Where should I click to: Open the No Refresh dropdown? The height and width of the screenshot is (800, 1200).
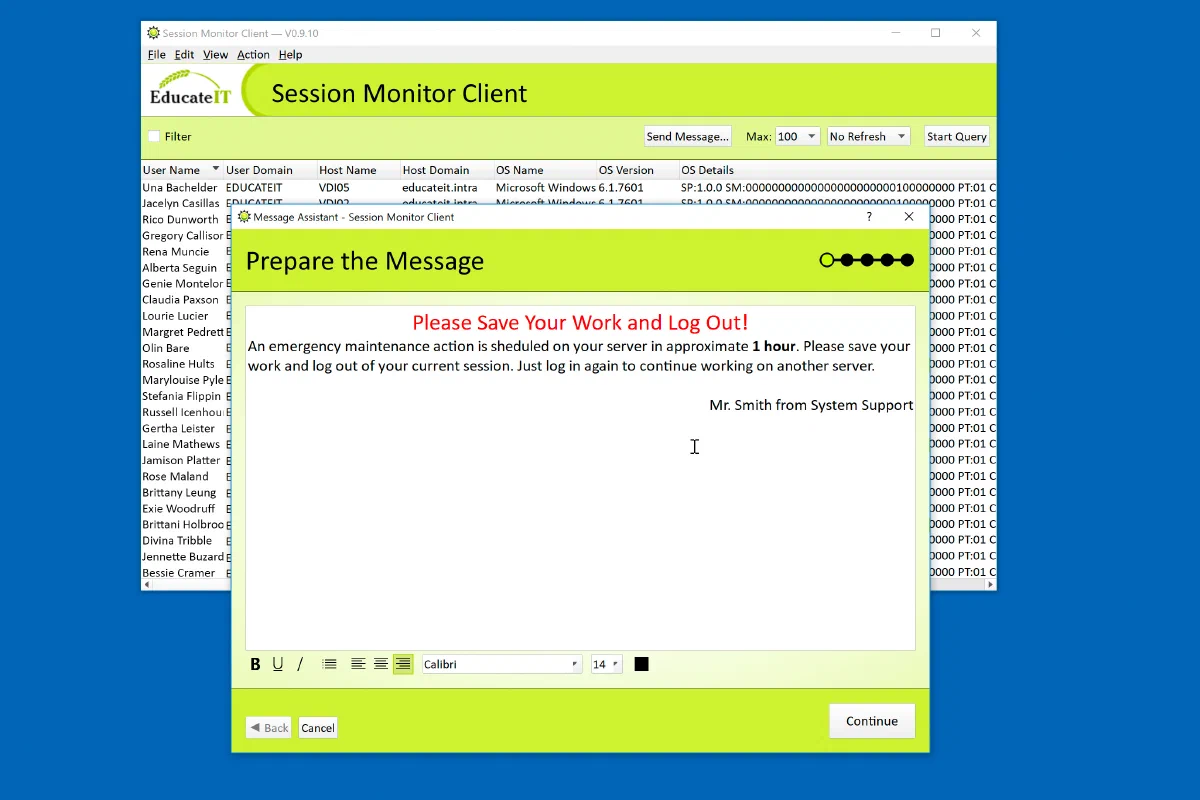[x=868, y=136]
